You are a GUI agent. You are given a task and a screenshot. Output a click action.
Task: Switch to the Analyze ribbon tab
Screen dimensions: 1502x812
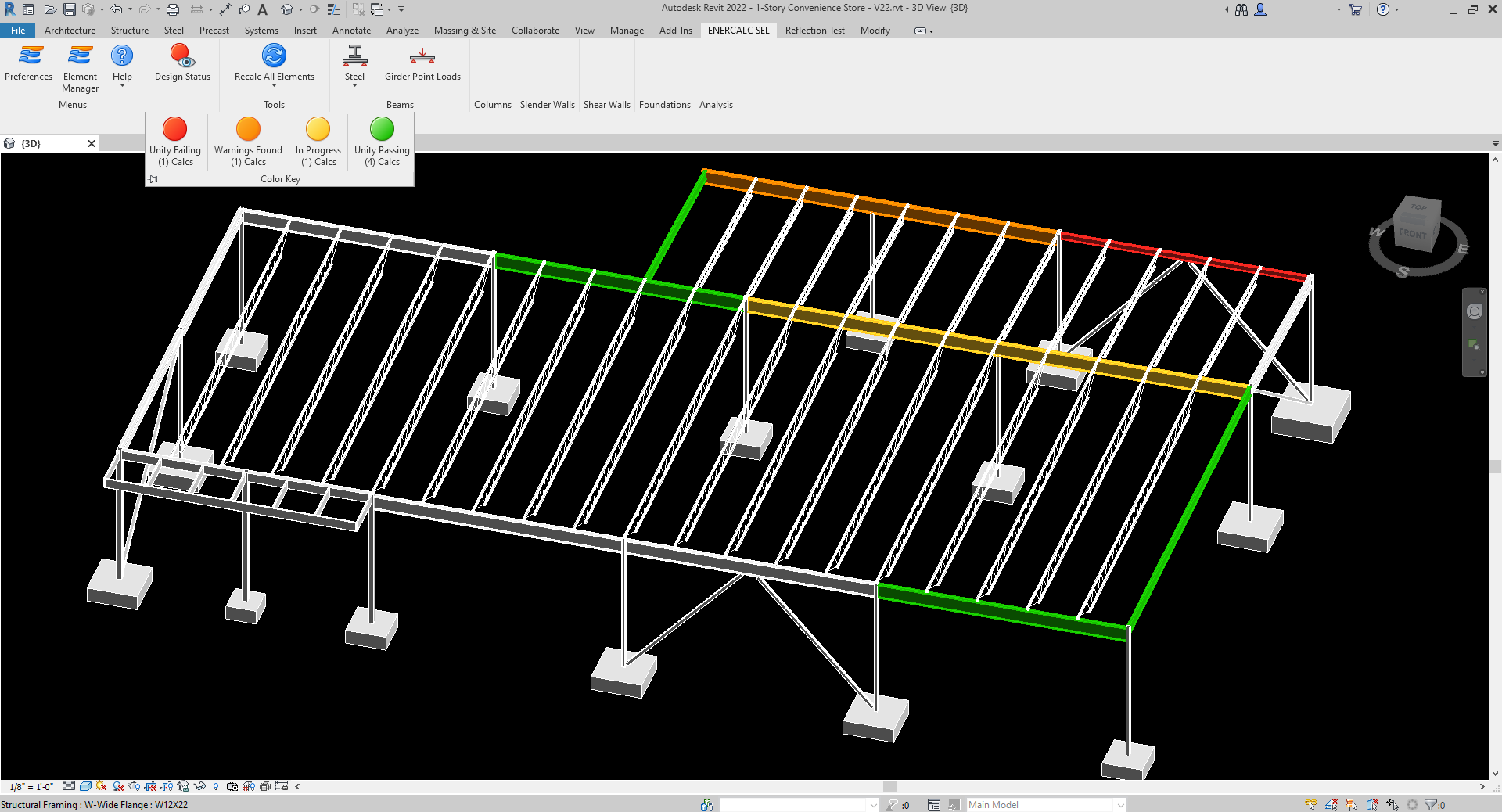pos(402,31)
